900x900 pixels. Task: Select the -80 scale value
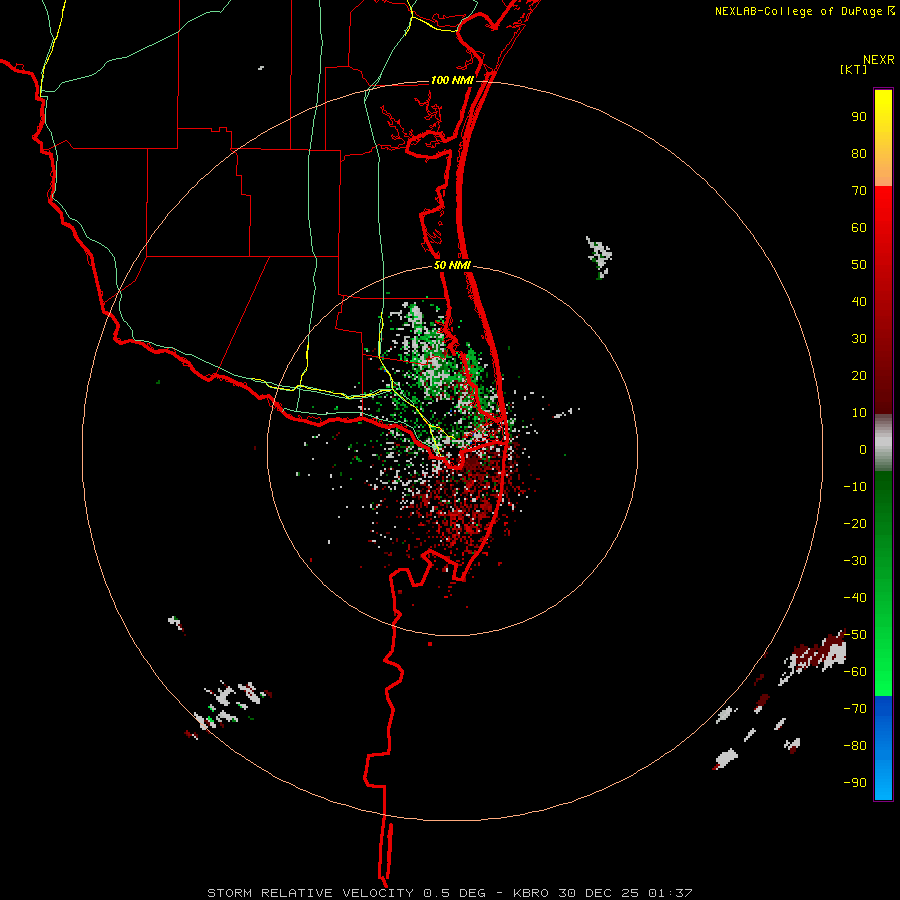pos(855,746)
